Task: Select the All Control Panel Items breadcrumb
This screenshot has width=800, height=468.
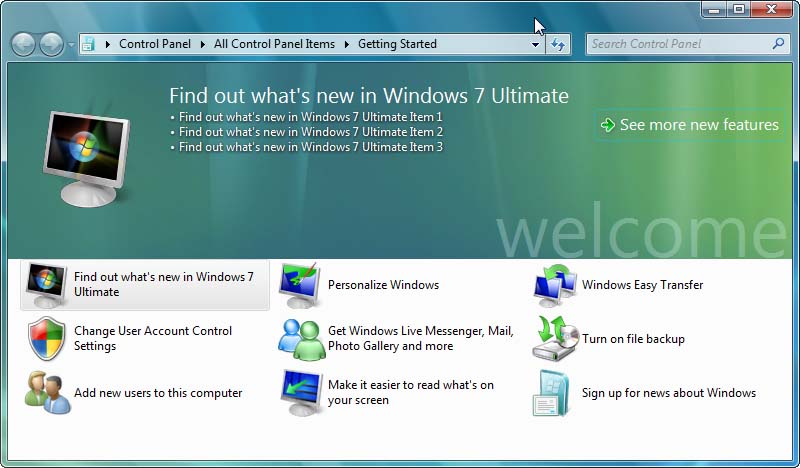Action: click(x=274, y=44)
